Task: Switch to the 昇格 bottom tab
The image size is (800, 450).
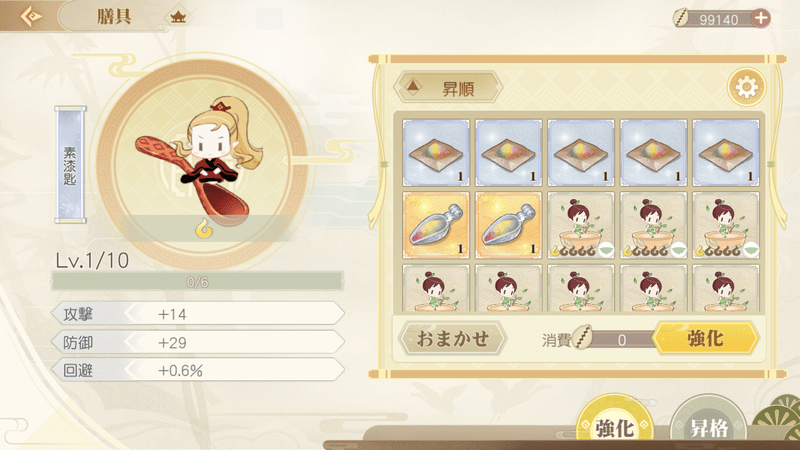Action: point(708,427)
